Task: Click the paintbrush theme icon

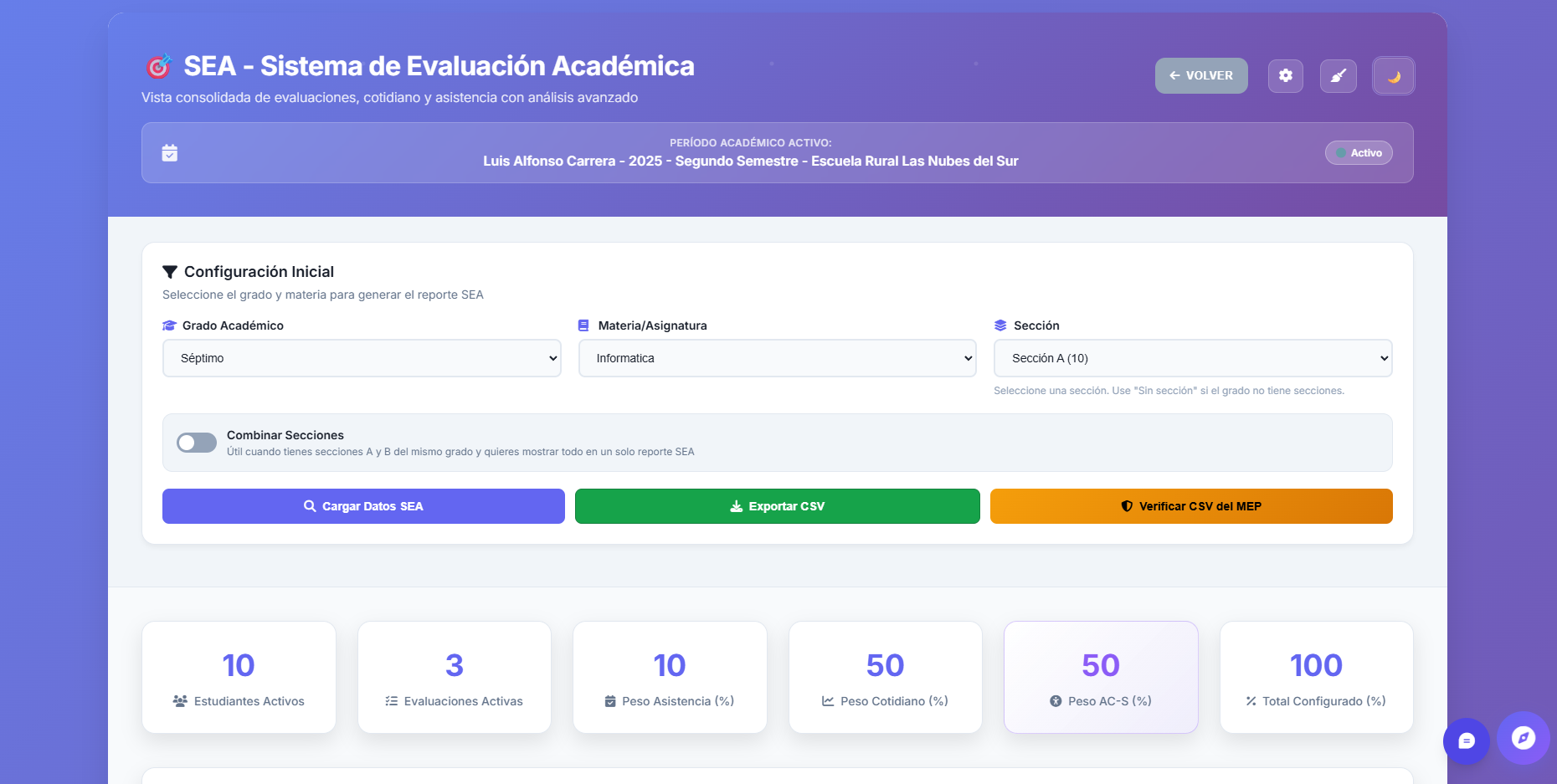Action: pyautogui.click(x=1338, y=75)
